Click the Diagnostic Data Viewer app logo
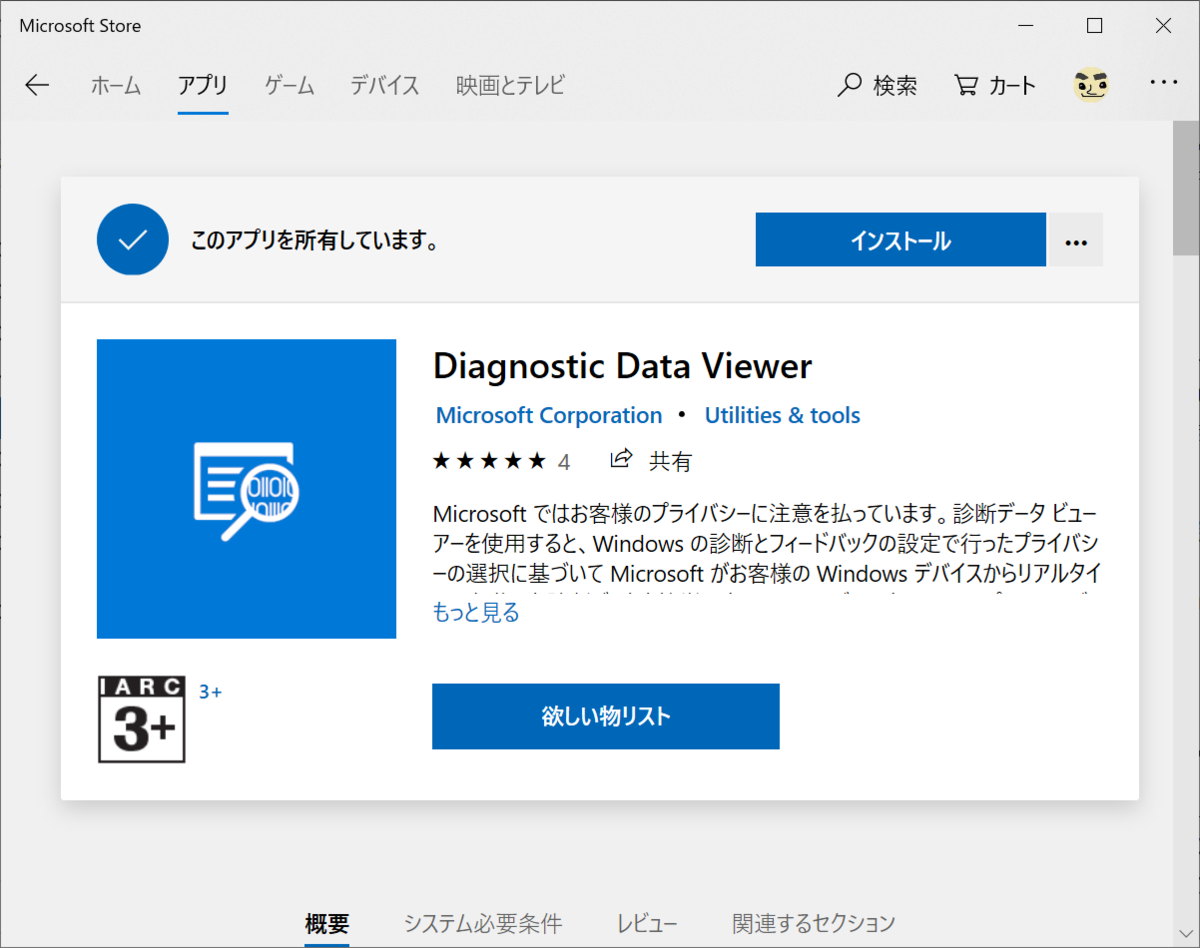 [x=246, y=488]
